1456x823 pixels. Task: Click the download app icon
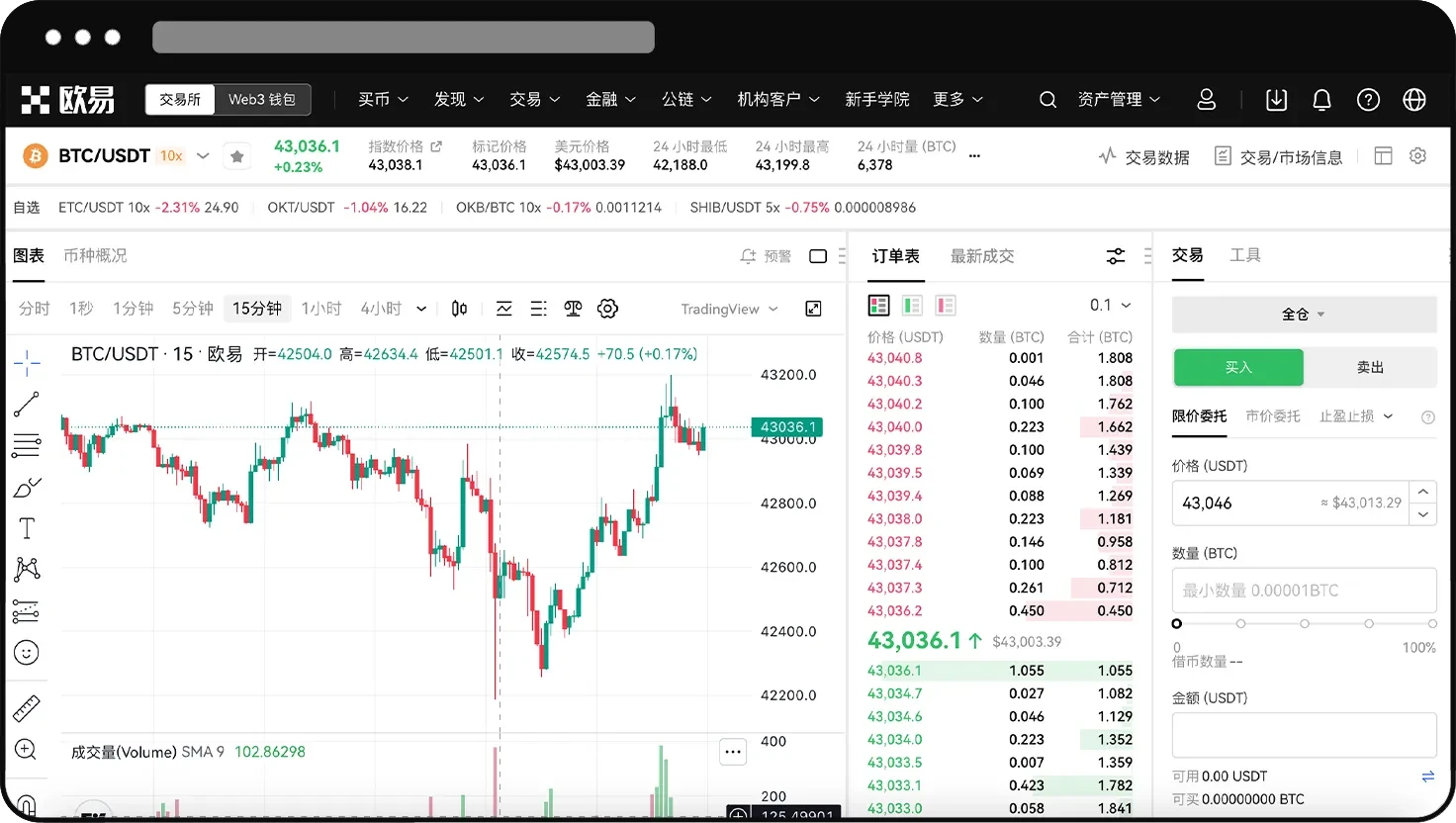[x=1277, y=99]
